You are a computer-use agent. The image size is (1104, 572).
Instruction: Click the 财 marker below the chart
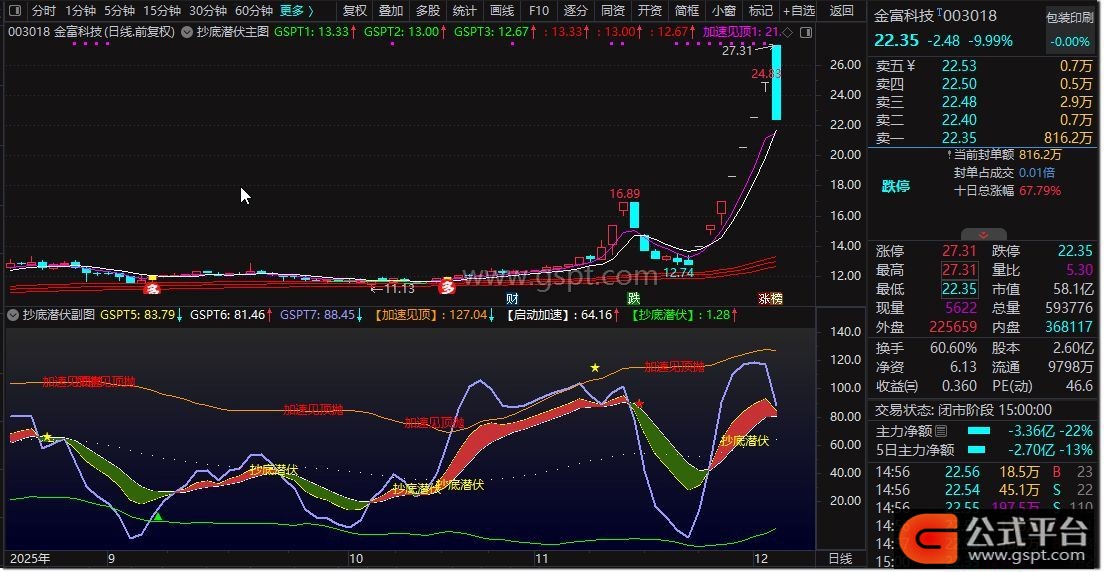512,299
